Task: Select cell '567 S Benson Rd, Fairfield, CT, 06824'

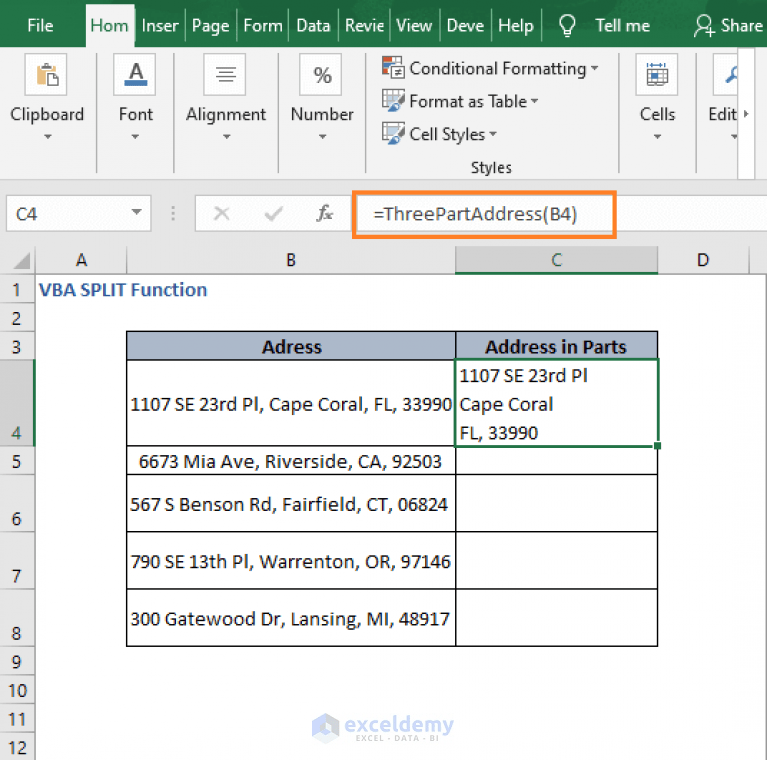Action: 291,503
